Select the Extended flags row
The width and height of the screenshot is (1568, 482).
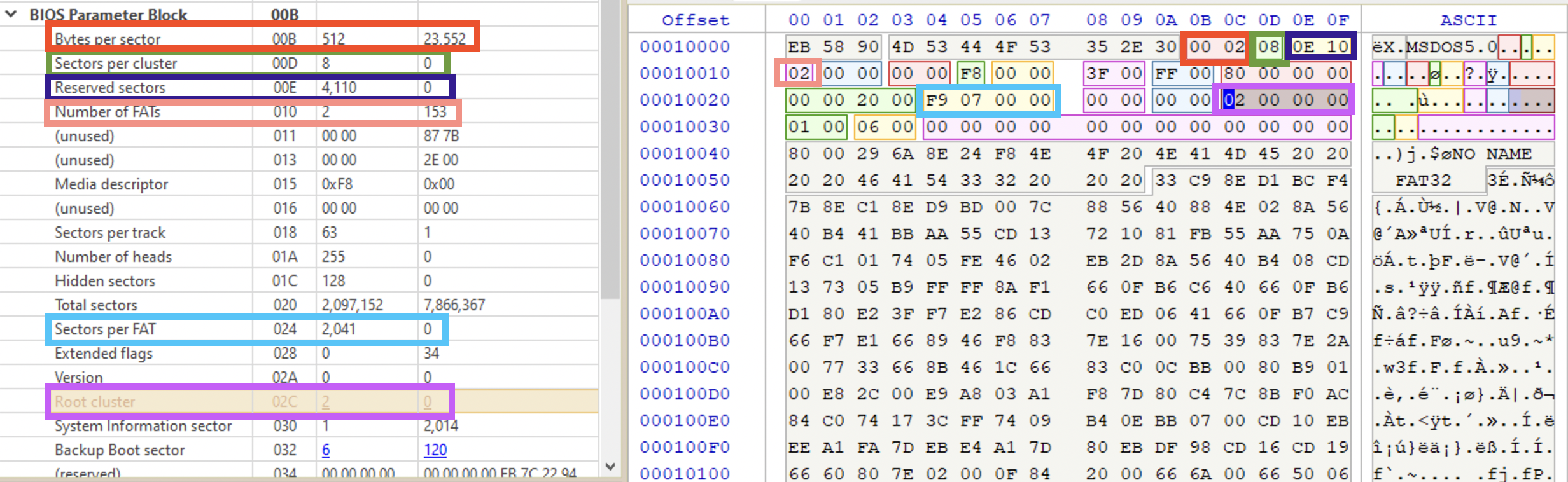(299, 353)
